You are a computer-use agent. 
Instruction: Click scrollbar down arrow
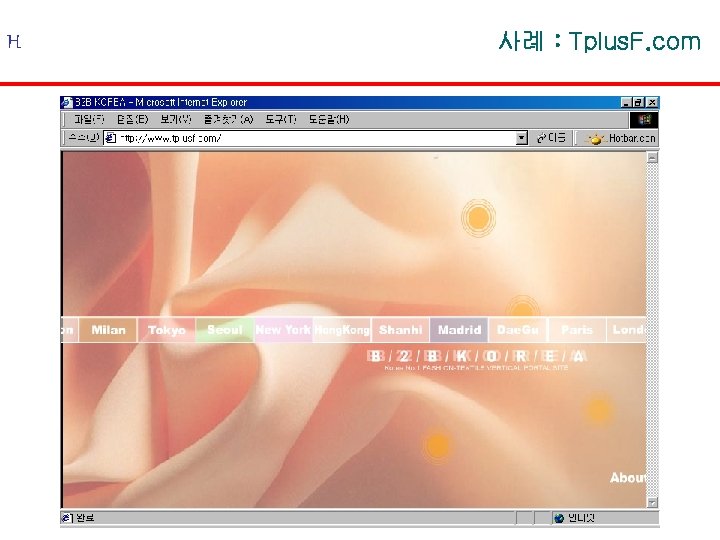[x=652, y=502]
